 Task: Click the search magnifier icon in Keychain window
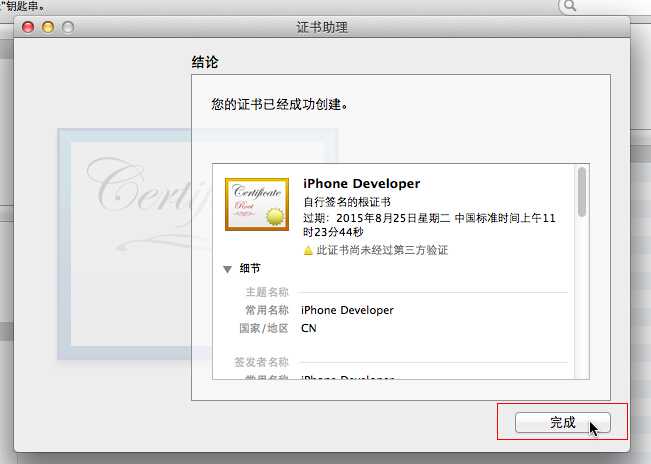[570, 6]
